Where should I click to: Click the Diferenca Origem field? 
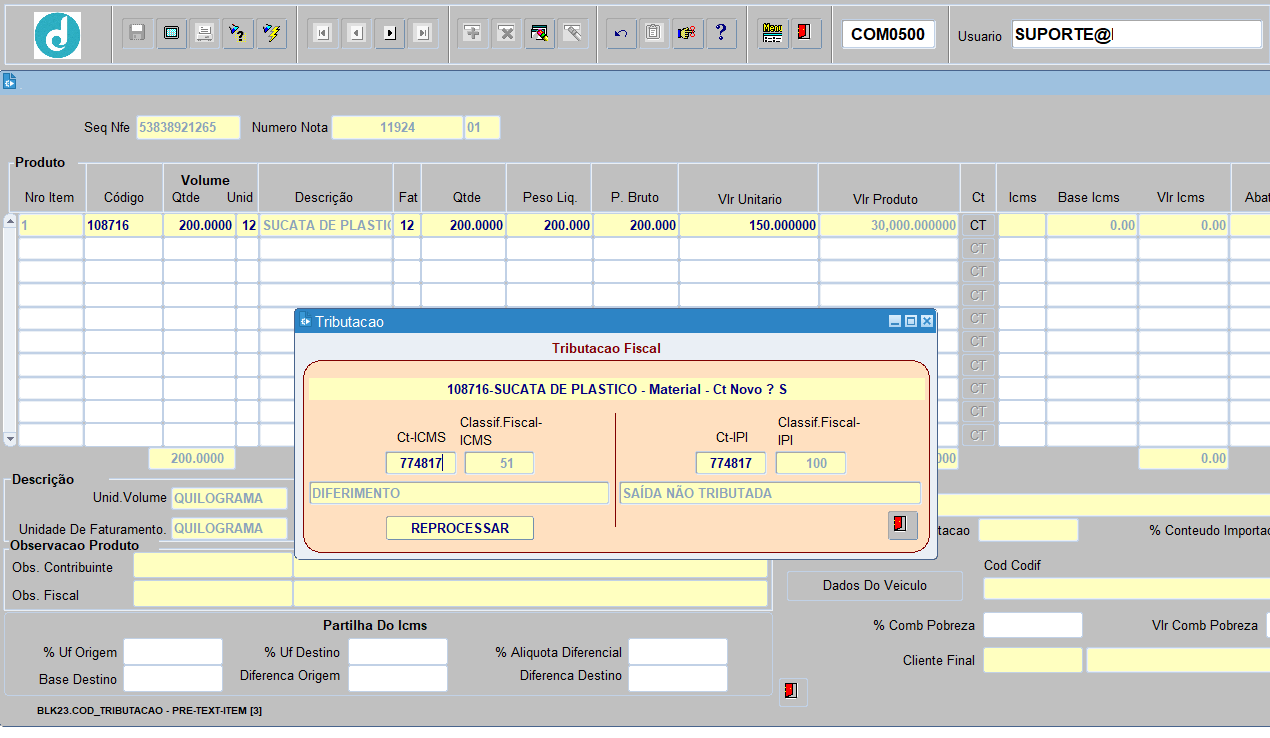coord(397,678)
